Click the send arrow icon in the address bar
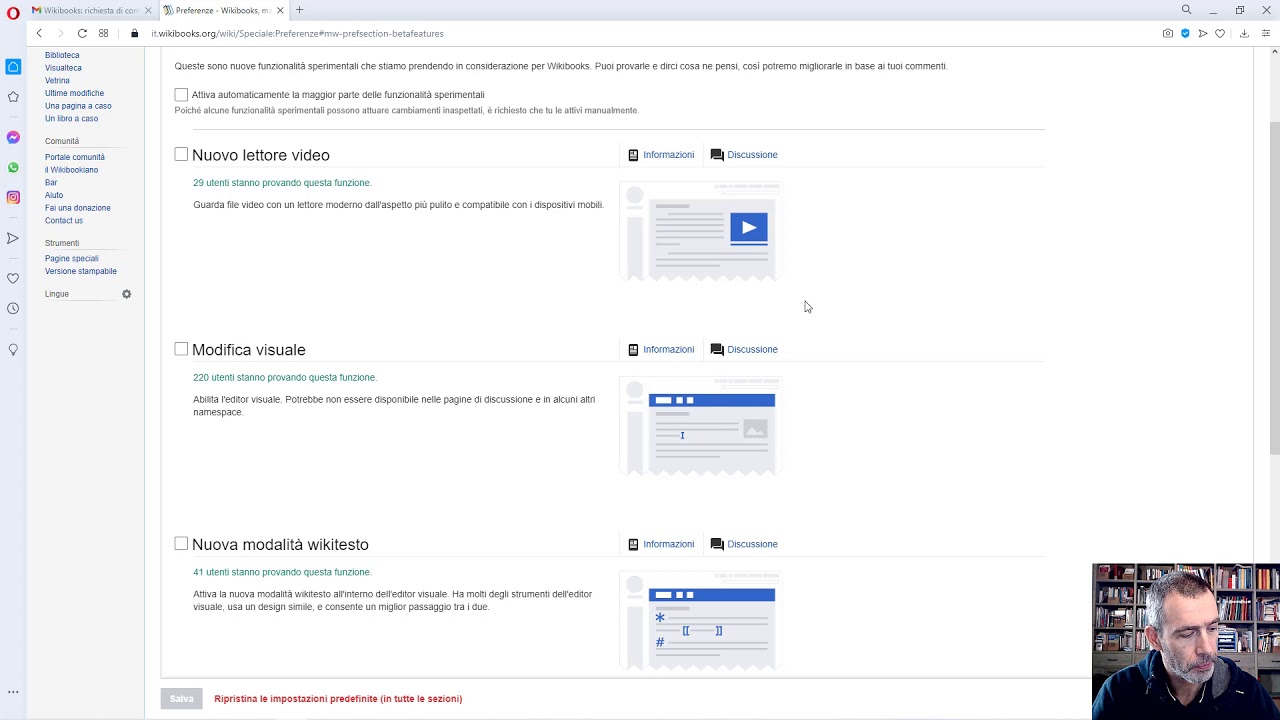This screenshot has width=1280, height=720. click(x=1202, y=33)
